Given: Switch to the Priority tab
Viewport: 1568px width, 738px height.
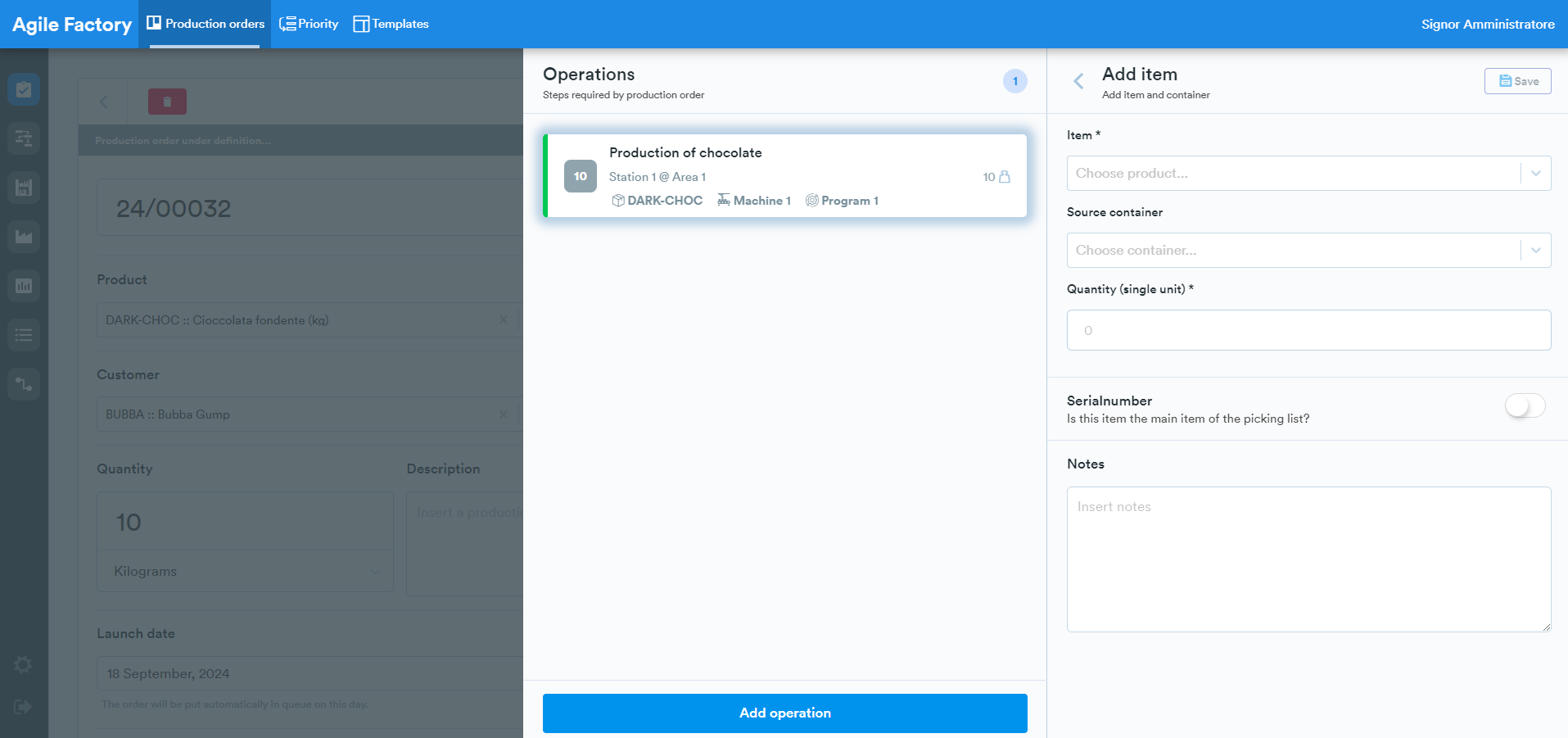Looking at the screenshot, I should click(x=309, y=24).
